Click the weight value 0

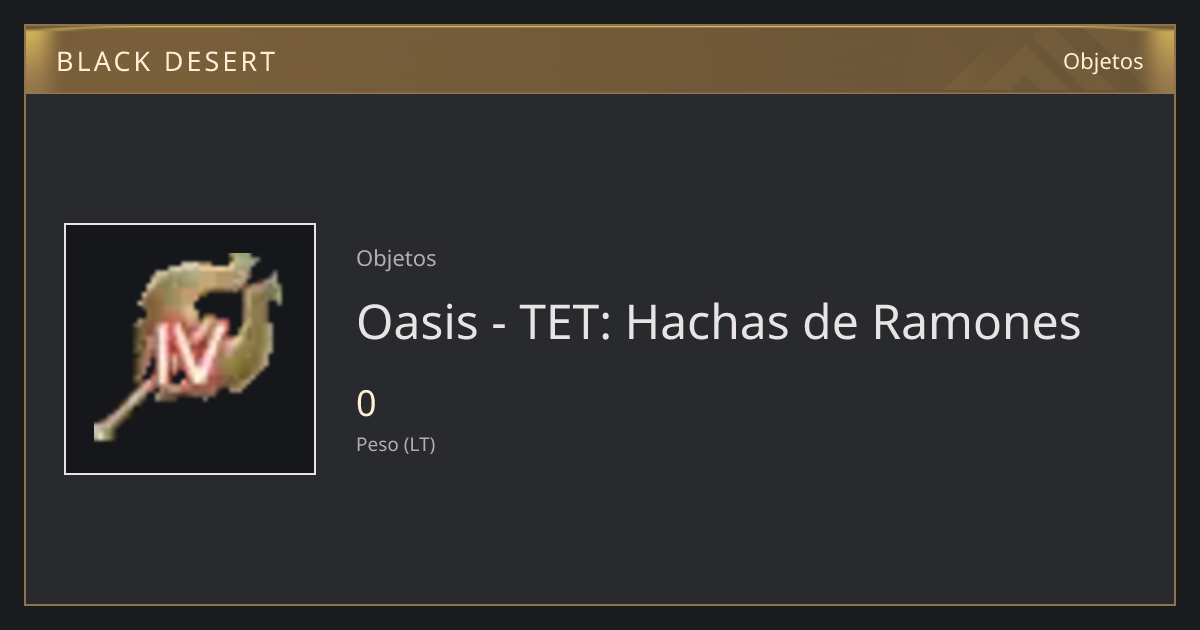coord(366,404)
